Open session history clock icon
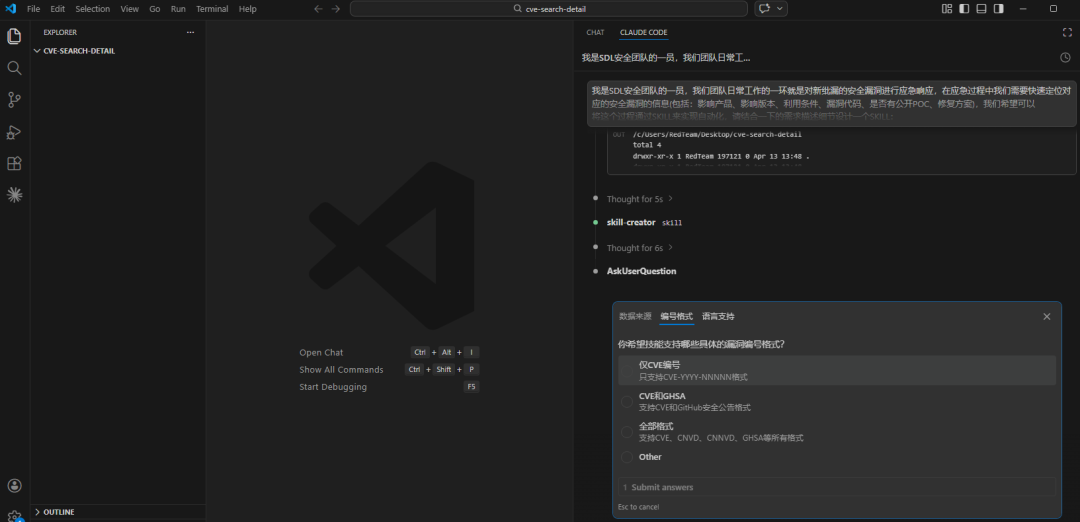This screenshot has width=1080, height=522. 1066,58
